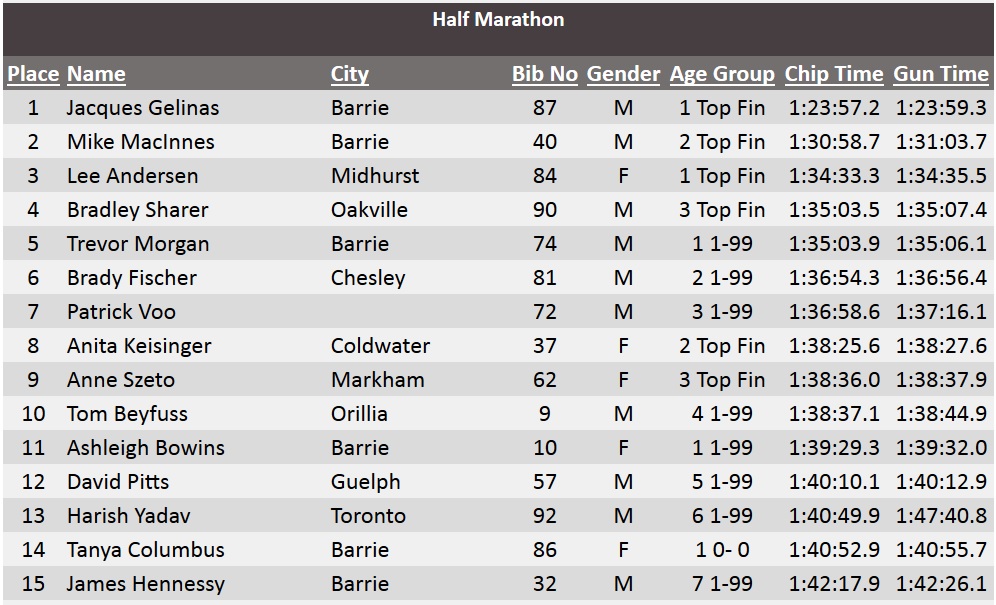Sort by the Name column header
The width and height of the screenshot is (996, 605).
click(x=97, y=74)
